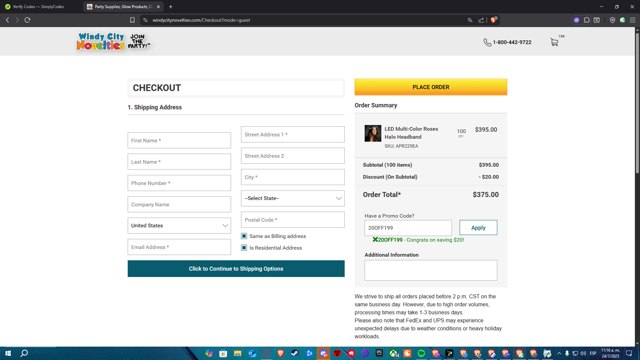Viewport: 640px width, 360px height.
Task: Open the translate page icon
Action: (470, 20)
